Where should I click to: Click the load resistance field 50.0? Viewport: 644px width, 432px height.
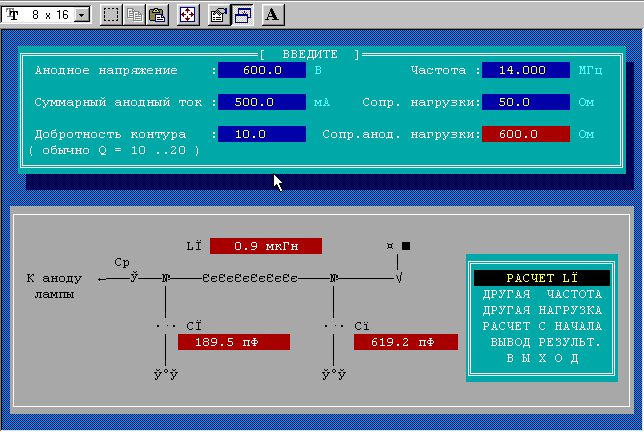525,102
